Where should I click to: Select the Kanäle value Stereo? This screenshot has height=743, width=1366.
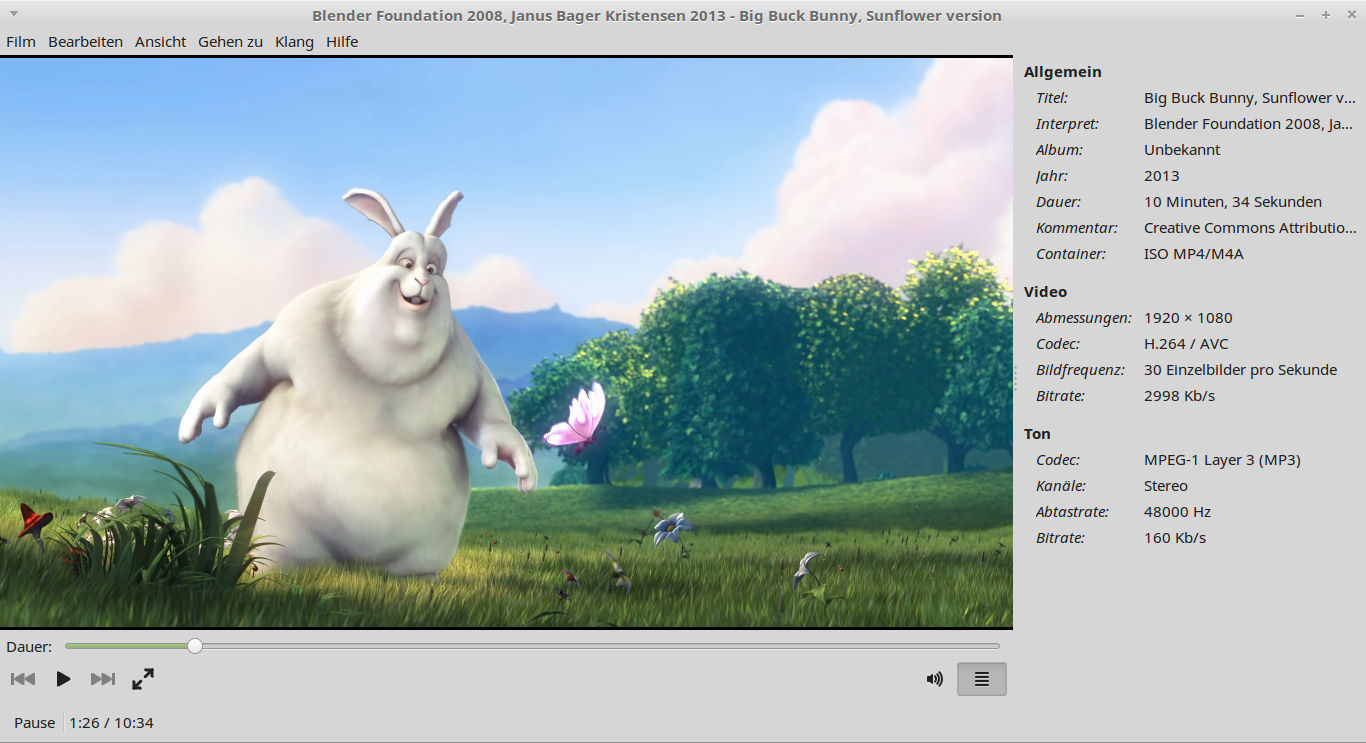pyautogui.click(x=1166, y=486)
